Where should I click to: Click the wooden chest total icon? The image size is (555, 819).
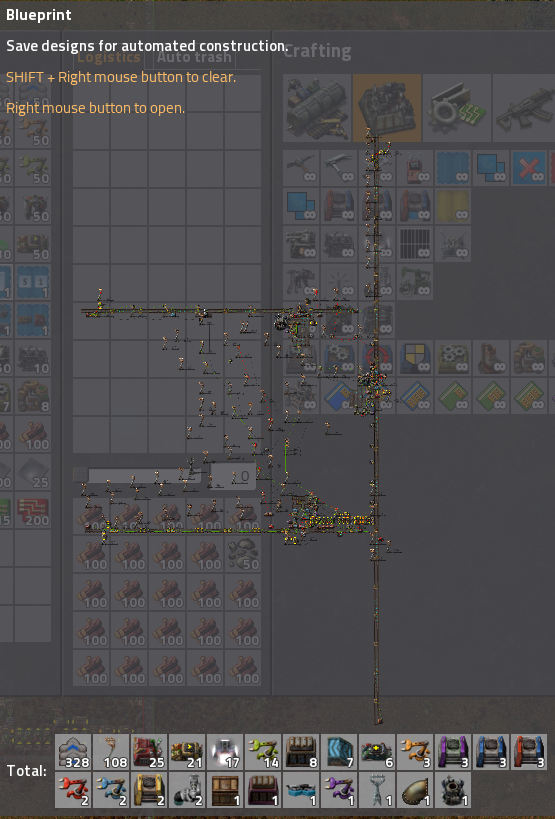point(225,790)
